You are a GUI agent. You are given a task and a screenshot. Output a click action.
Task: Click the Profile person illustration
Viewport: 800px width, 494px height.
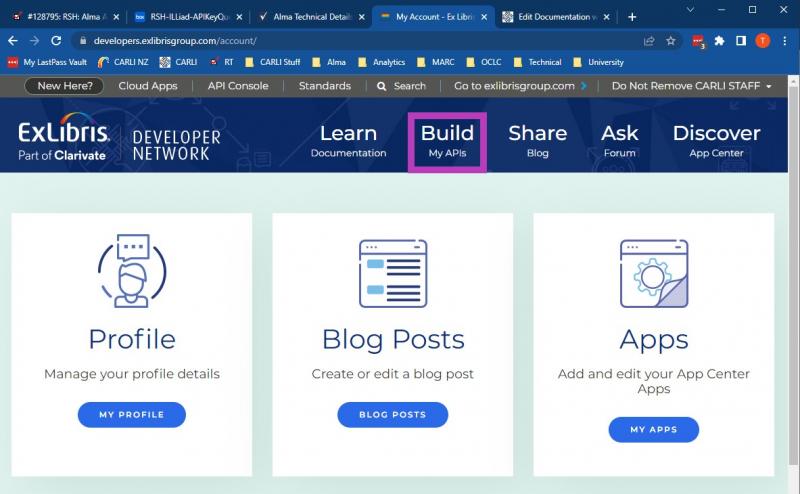[132, 270]
